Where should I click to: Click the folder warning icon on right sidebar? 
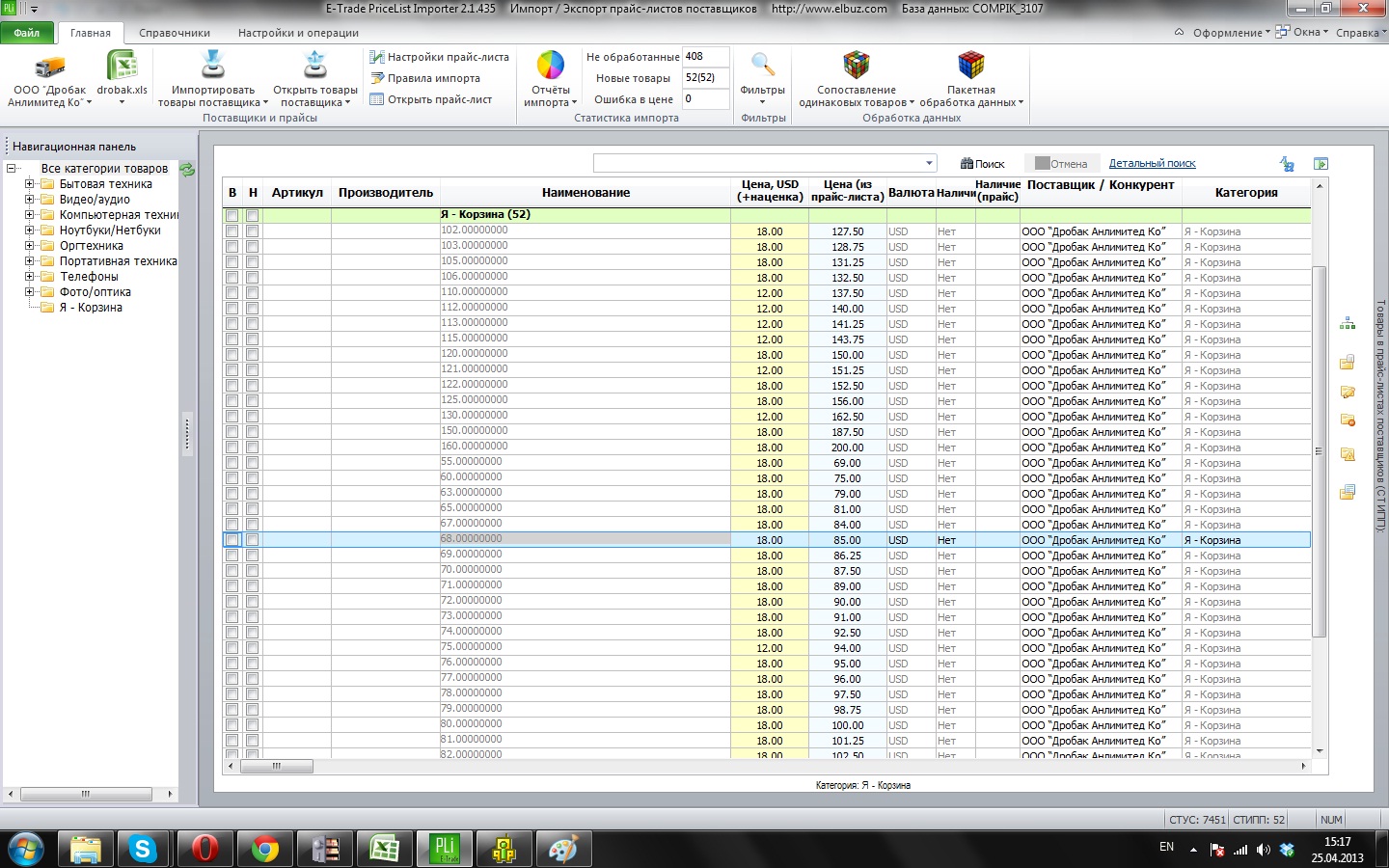click(x=1348, y=454)
